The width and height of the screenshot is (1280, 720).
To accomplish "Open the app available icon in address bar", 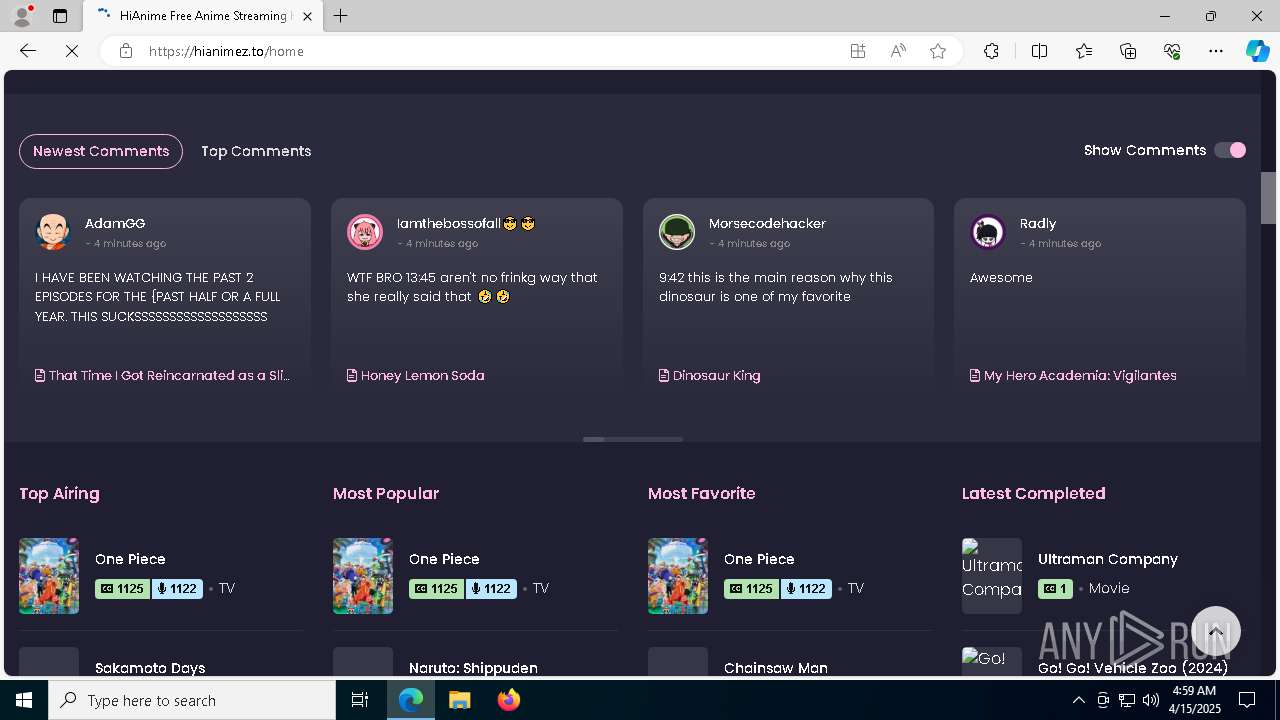I will coord(858,51).
